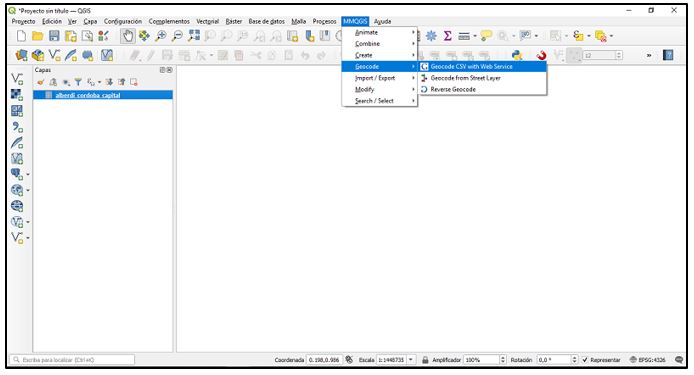Toggle the red magnet snapping icon
This screenshot has width=694, height=375.
pyautogui.click(x=541, y=55)
